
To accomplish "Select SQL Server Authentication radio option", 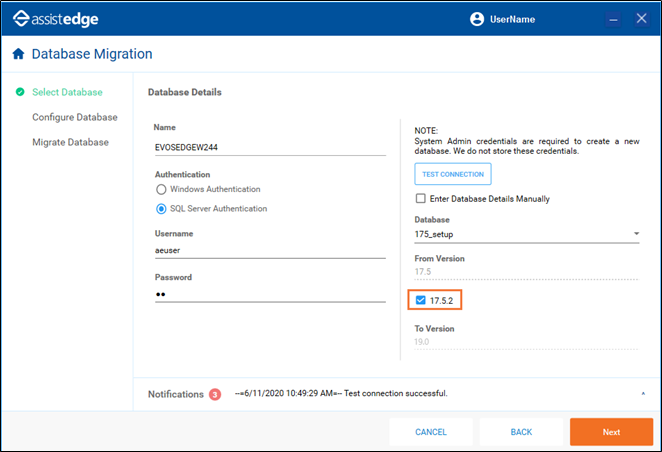I will point(161,209).
